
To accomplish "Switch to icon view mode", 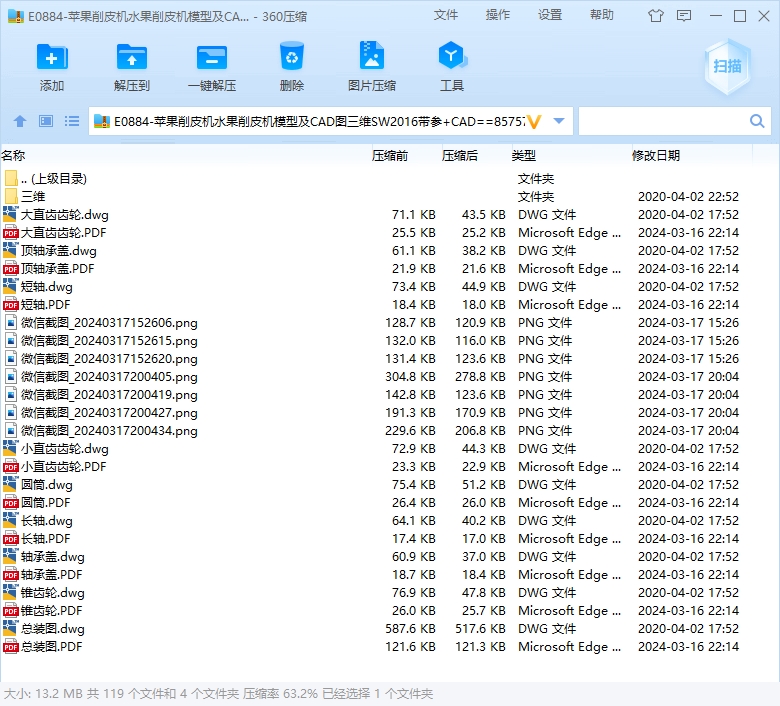I will [x=46, y=121].
